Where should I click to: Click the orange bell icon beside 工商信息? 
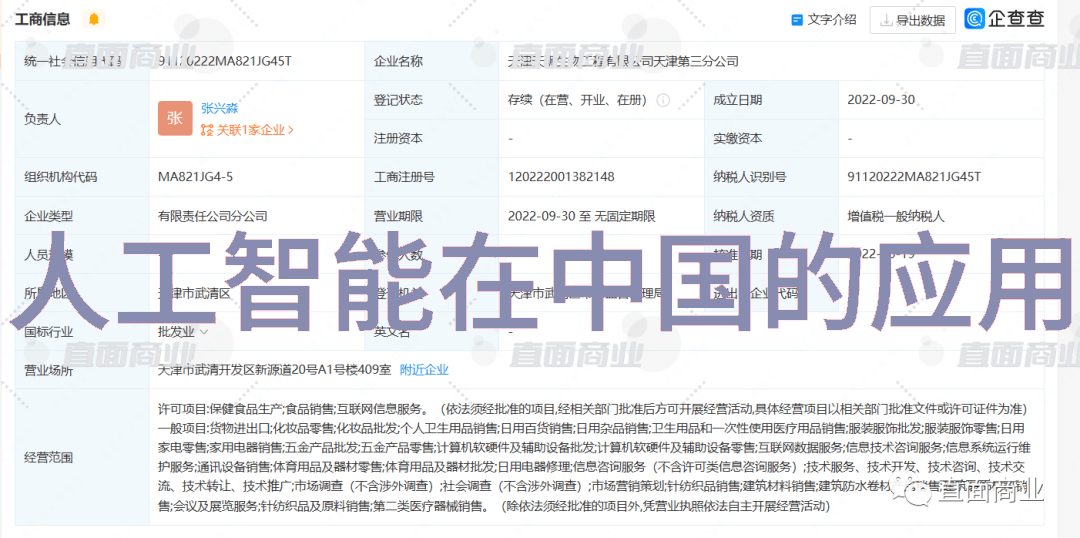[x=94, y=19]
